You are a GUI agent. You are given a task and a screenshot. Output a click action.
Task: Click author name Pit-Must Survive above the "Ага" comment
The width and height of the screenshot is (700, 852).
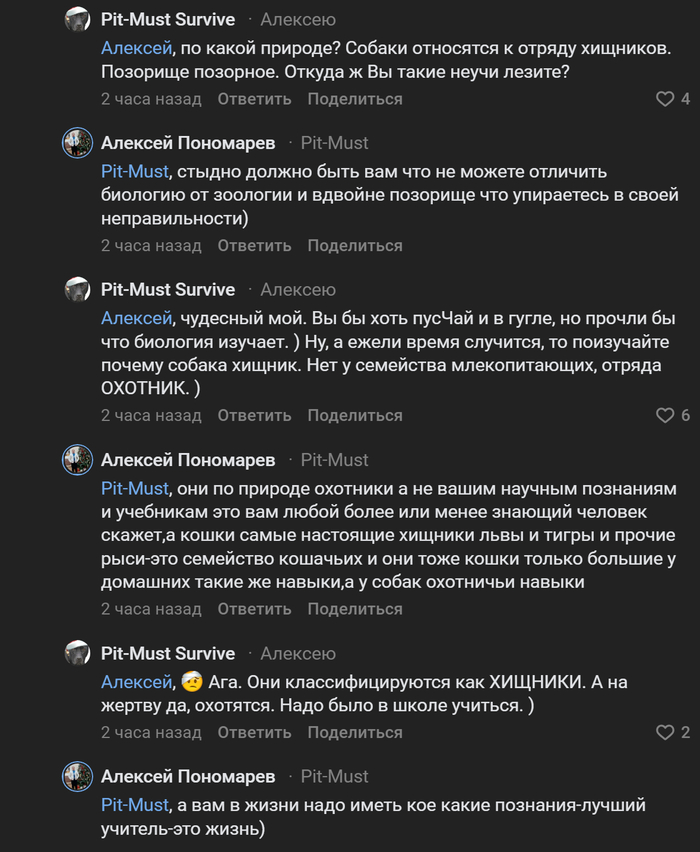[x=168, y=654]
